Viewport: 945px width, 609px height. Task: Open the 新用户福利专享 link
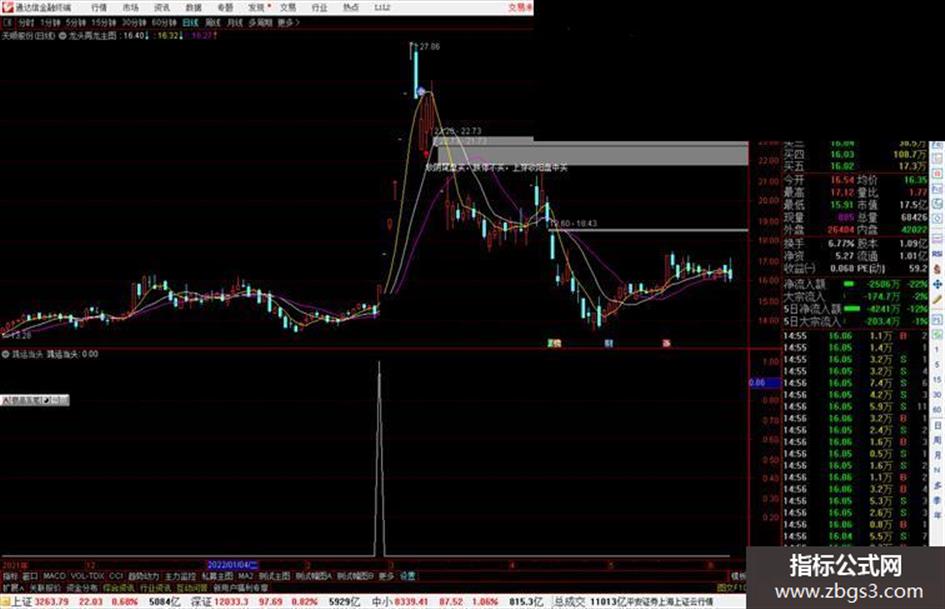(x=240, y=587)
